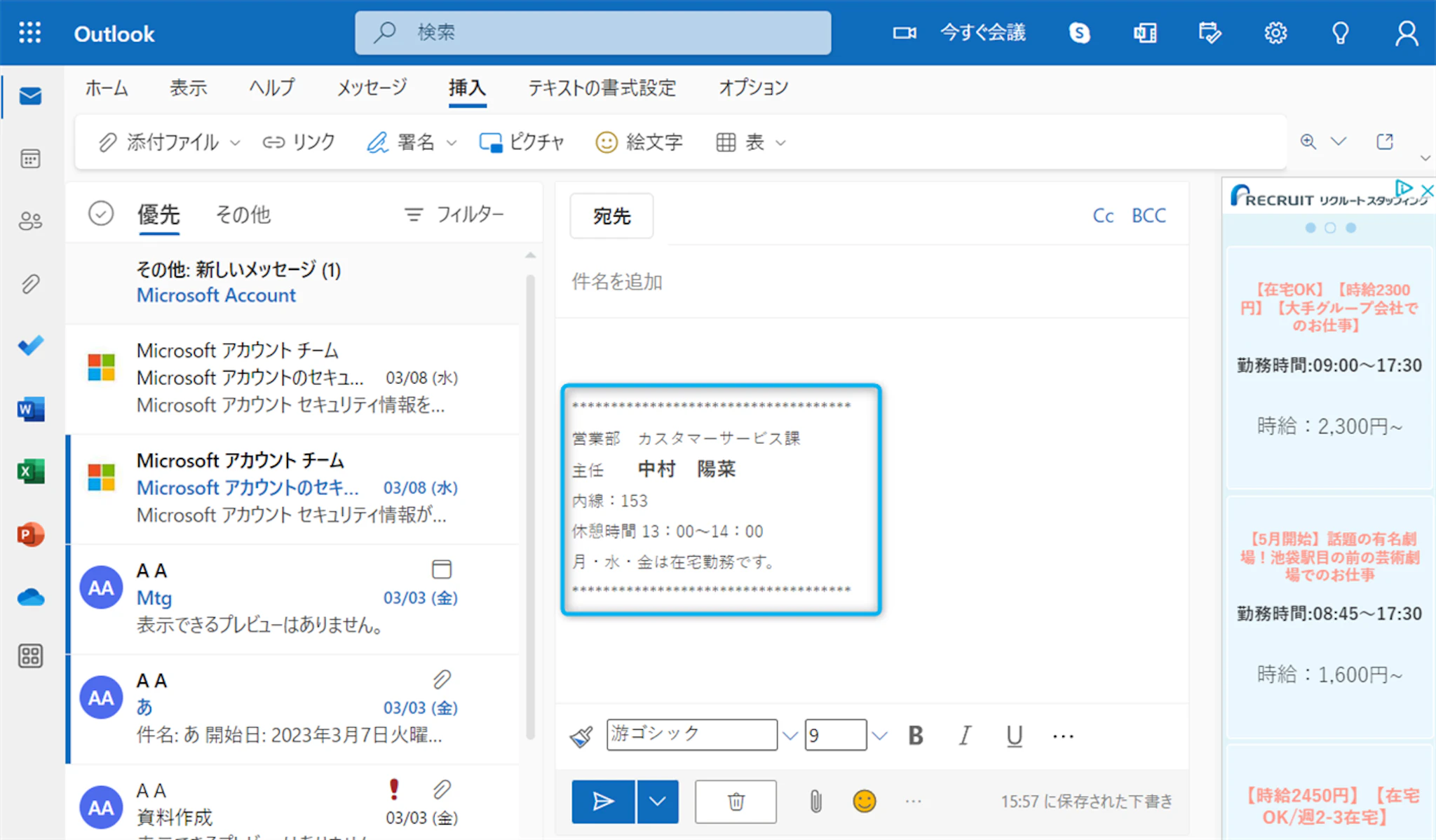This screenshot has width=1436, height=840.
Task: Open OneDrive cloud icon in sidebar
Action: click(x=30, y=597)
